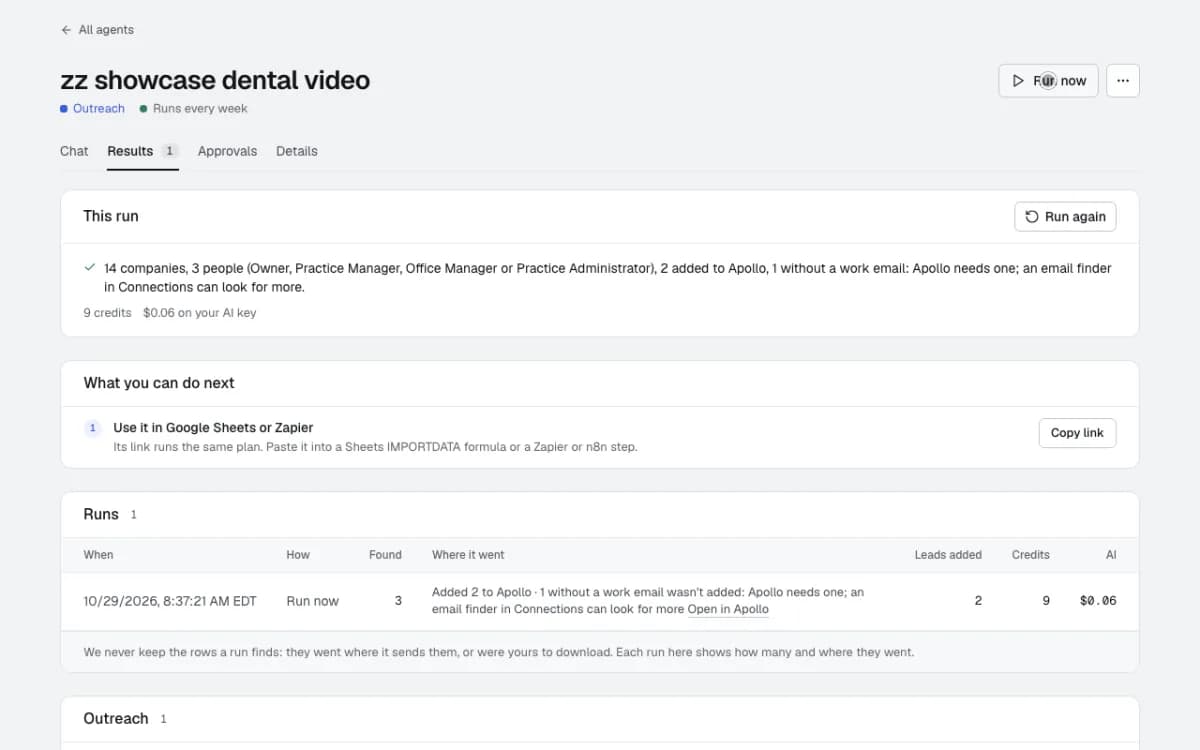Click the 'This run' heading
This screenshot has width=1200, height=750.
111,216
